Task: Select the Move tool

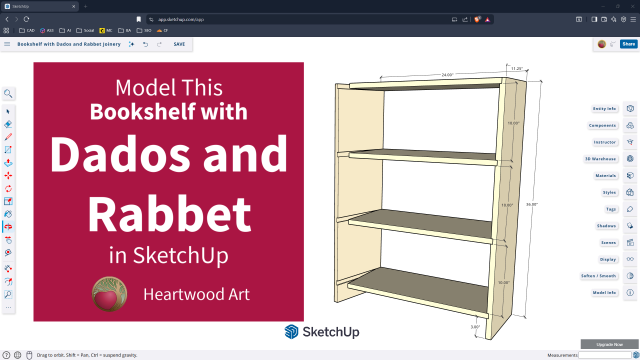Action: pos(8,176)
